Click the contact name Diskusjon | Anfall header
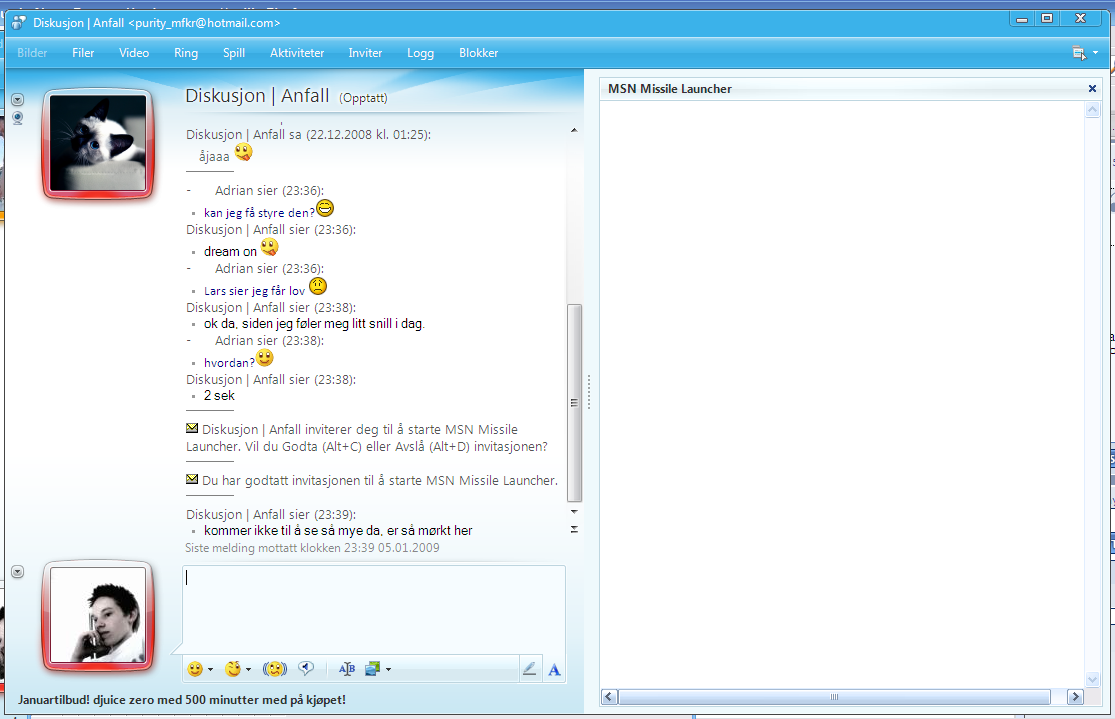Image resolution: width=1115 pixels, height=719 pixels. coord(257,96)
